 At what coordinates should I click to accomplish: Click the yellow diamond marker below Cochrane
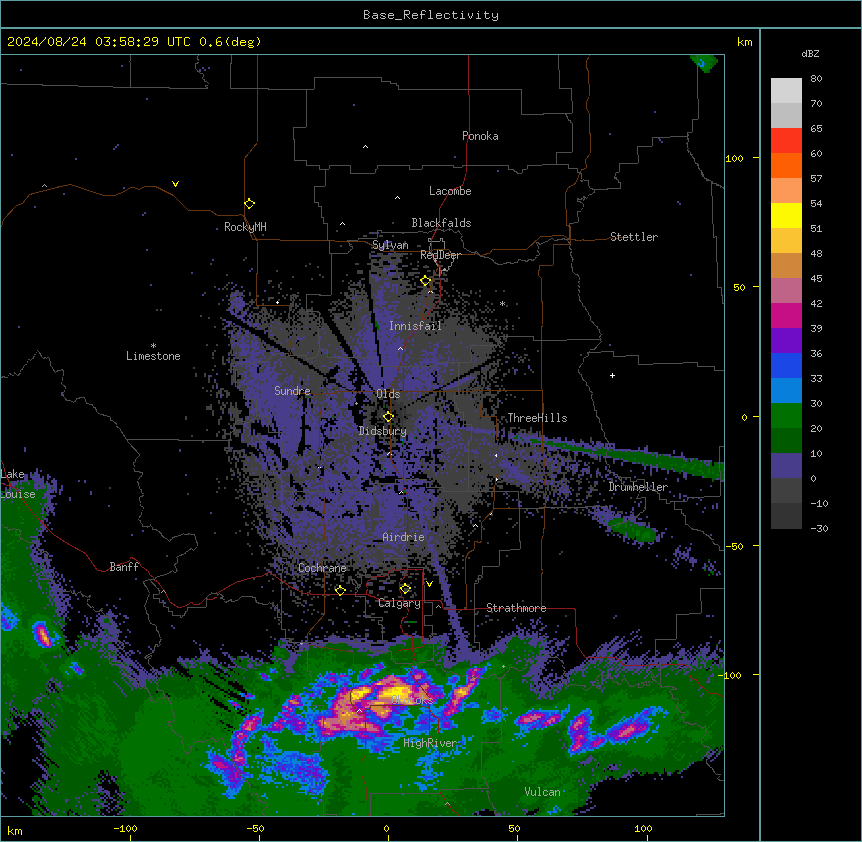pyautogui.click(x=340, y=590)
